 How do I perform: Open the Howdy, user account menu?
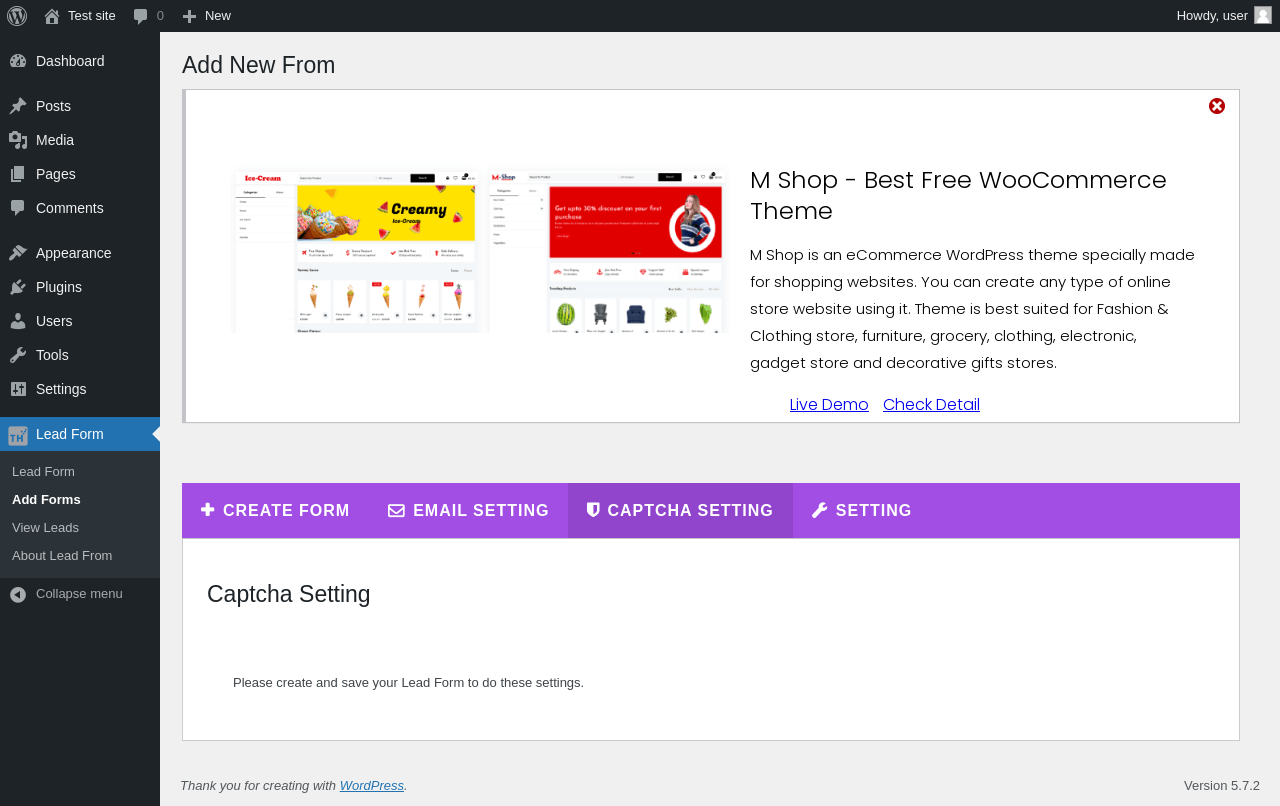[x=1224, y=16]
